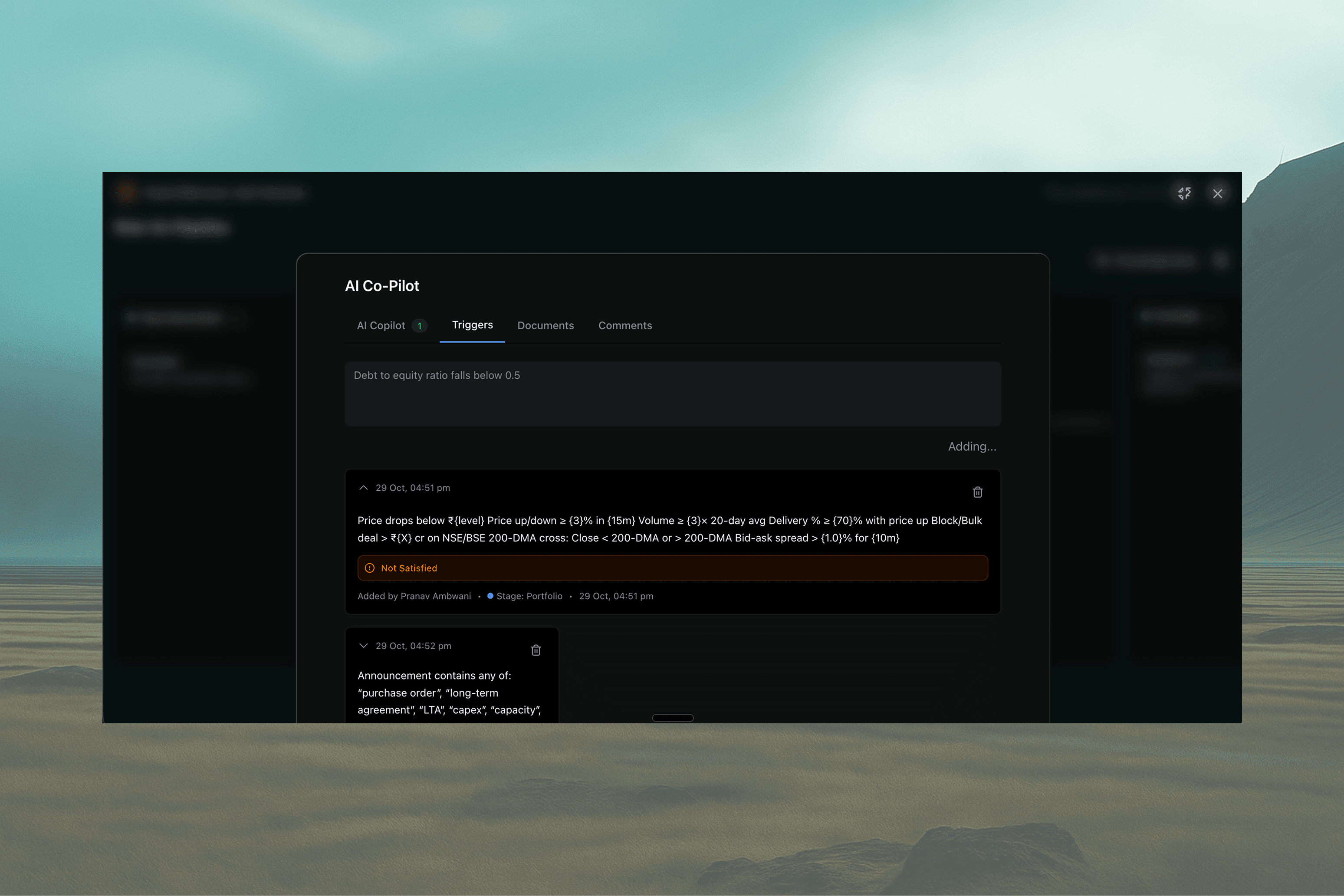Click the badge showing 1 on AI Copilot
Screen dimensions: 1344x896
click(419, 326)
